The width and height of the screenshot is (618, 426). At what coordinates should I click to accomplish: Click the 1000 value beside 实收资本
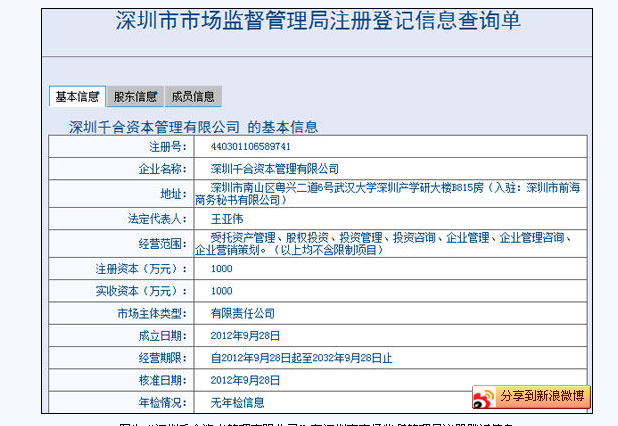pyautogui.click(x=221, y=290)
